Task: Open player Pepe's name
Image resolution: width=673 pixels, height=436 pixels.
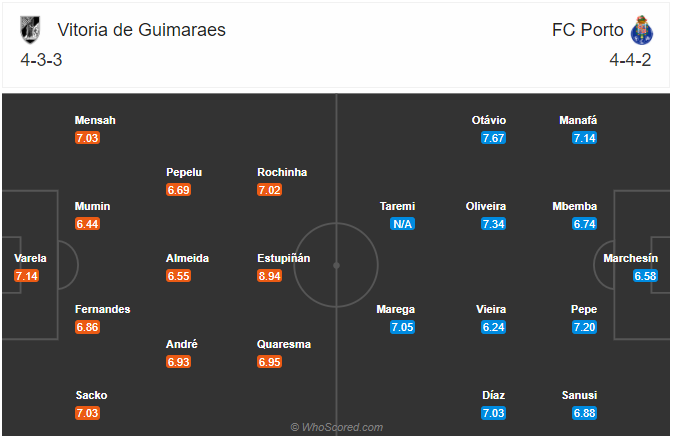Action: [584, 309]
